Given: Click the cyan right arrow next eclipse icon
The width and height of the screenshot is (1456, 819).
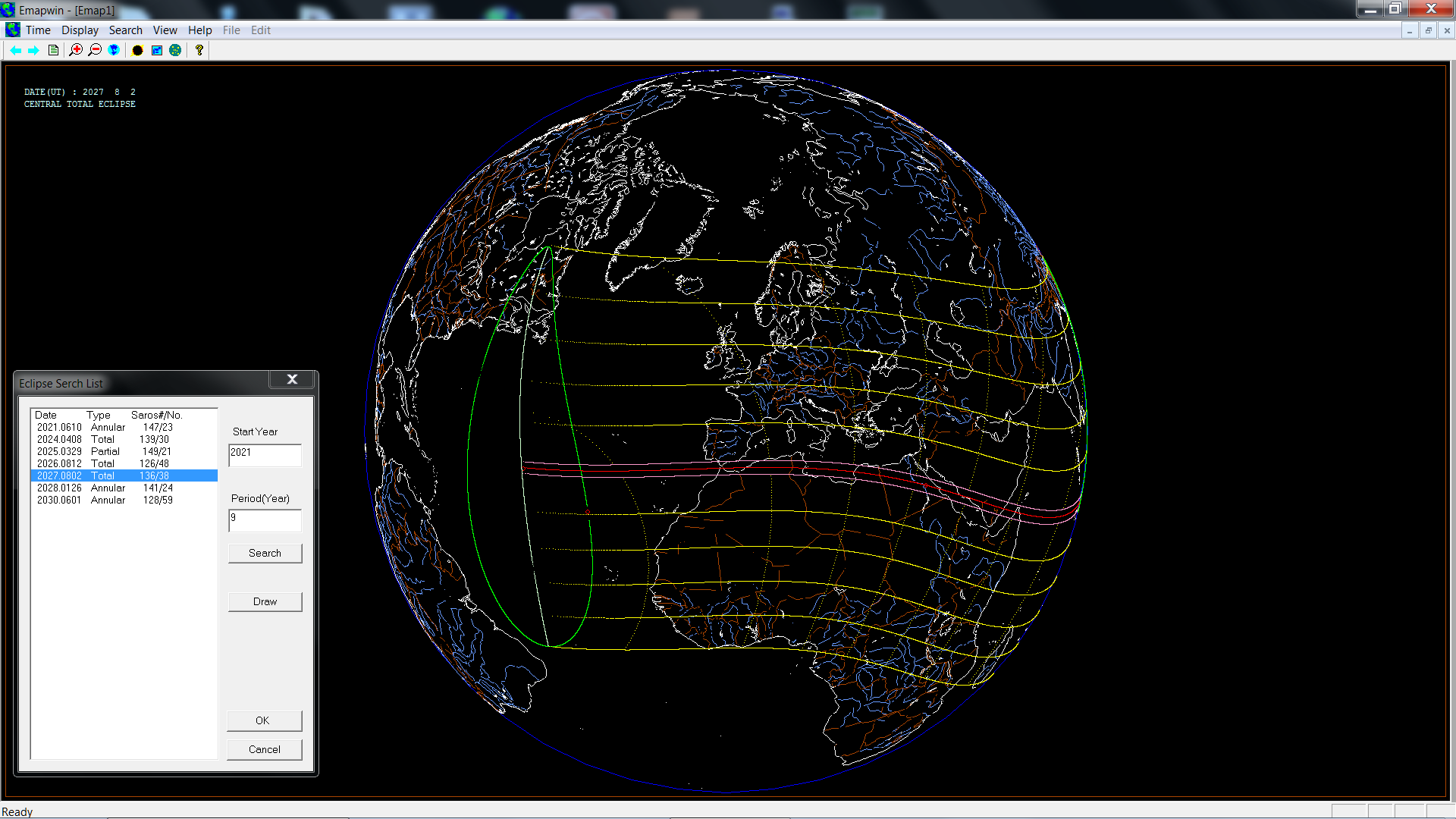Looking at the screenshot, I should tap(33, 50).
